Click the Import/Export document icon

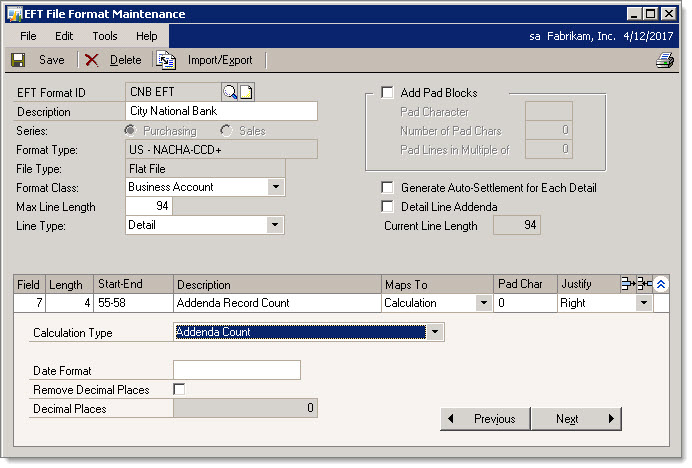tap(166, 60)
